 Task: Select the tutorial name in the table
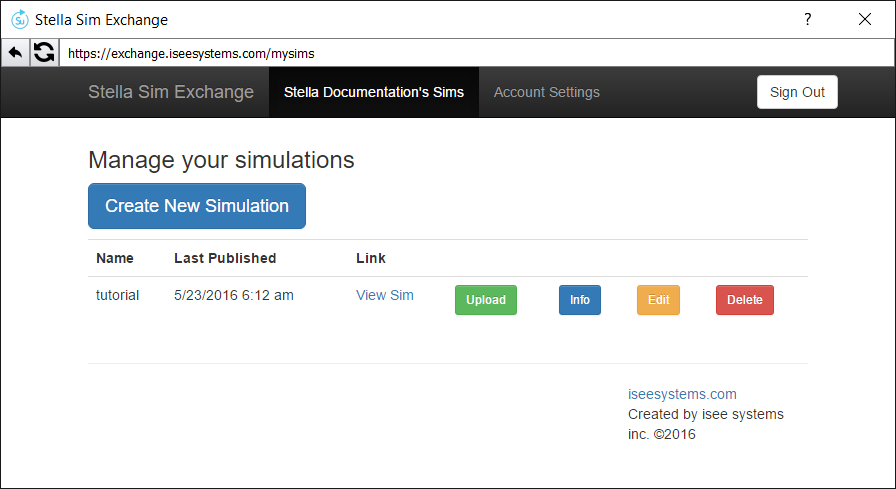pos(118,295)
